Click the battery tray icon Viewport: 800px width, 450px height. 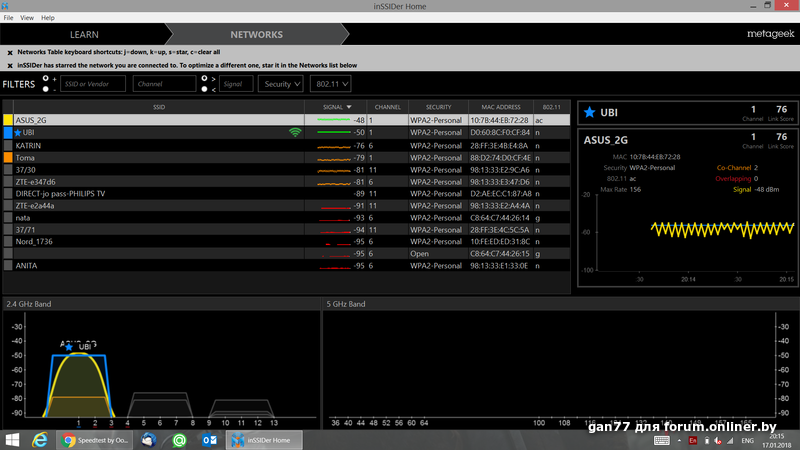click(707, 440)
